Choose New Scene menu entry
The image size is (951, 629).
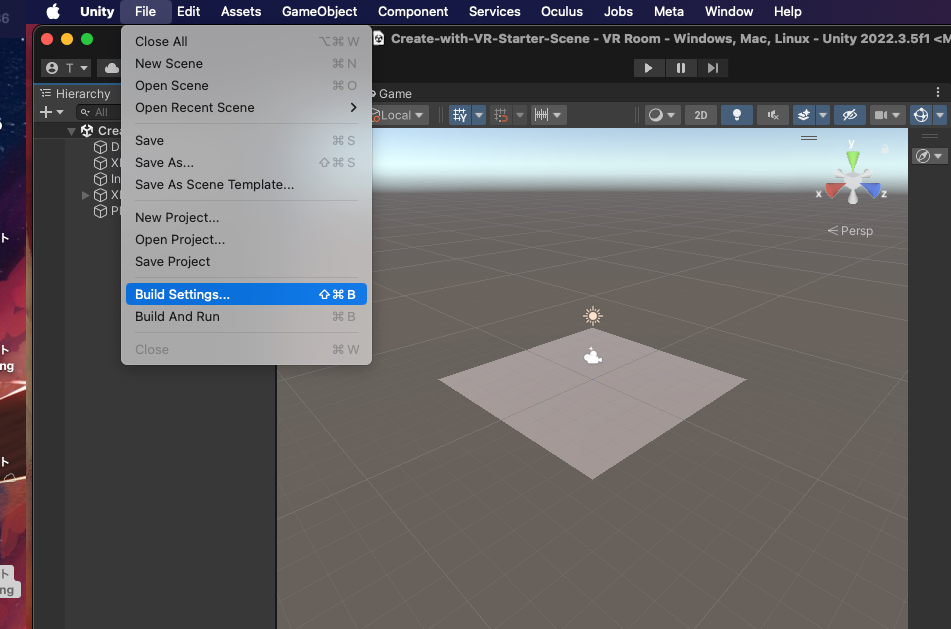246,64
